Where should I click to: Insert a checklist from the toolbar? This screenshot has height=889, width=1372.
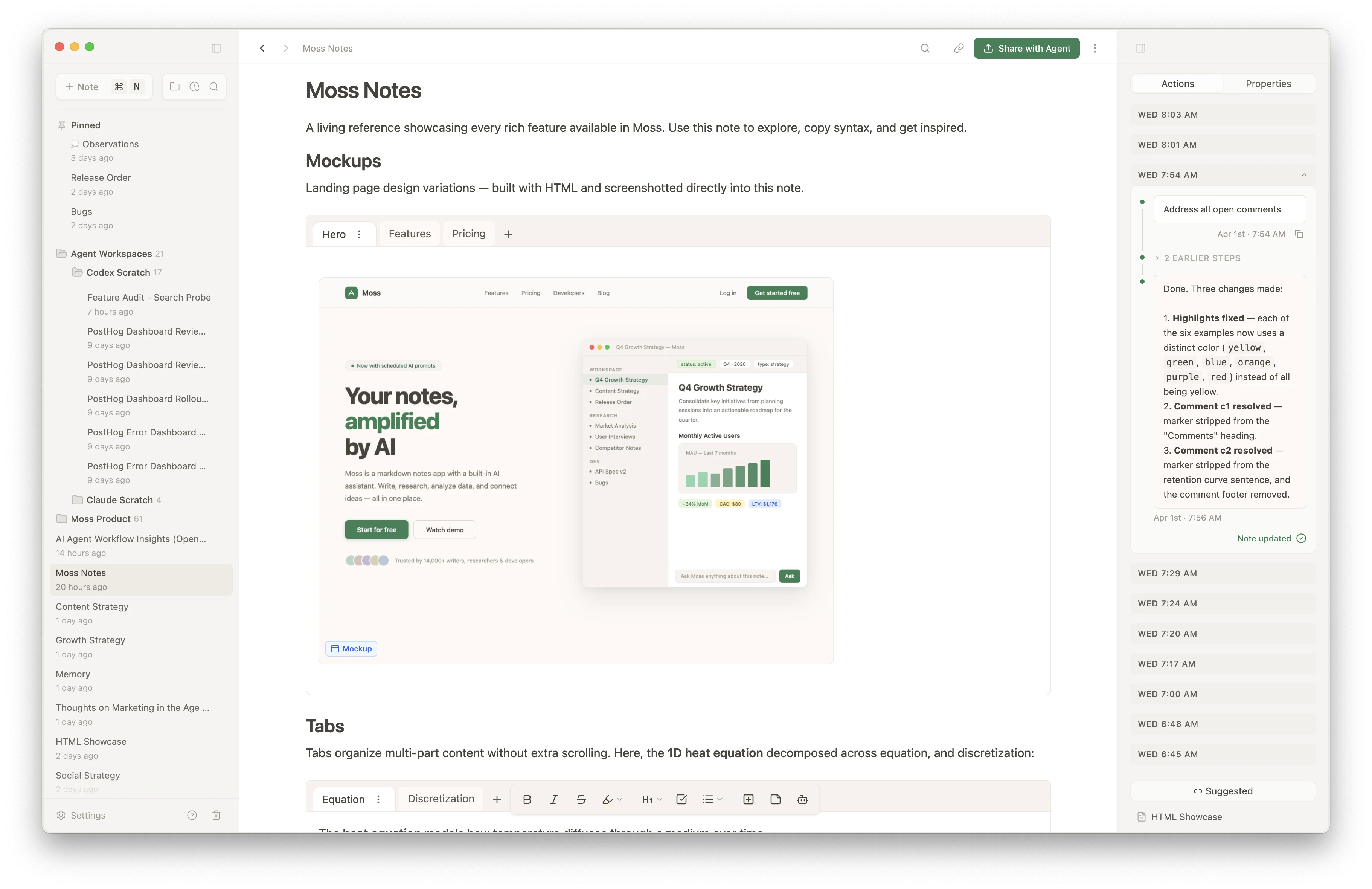682,800
